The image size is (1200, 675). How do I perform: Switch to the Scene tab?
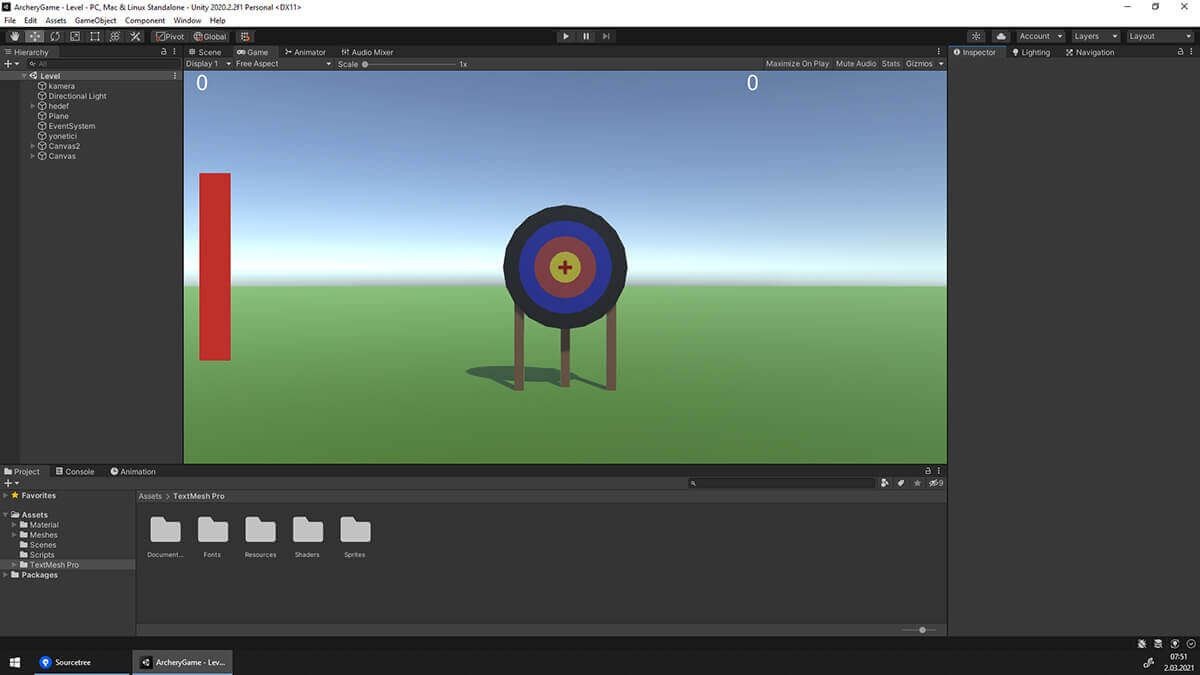pos(204,52)
